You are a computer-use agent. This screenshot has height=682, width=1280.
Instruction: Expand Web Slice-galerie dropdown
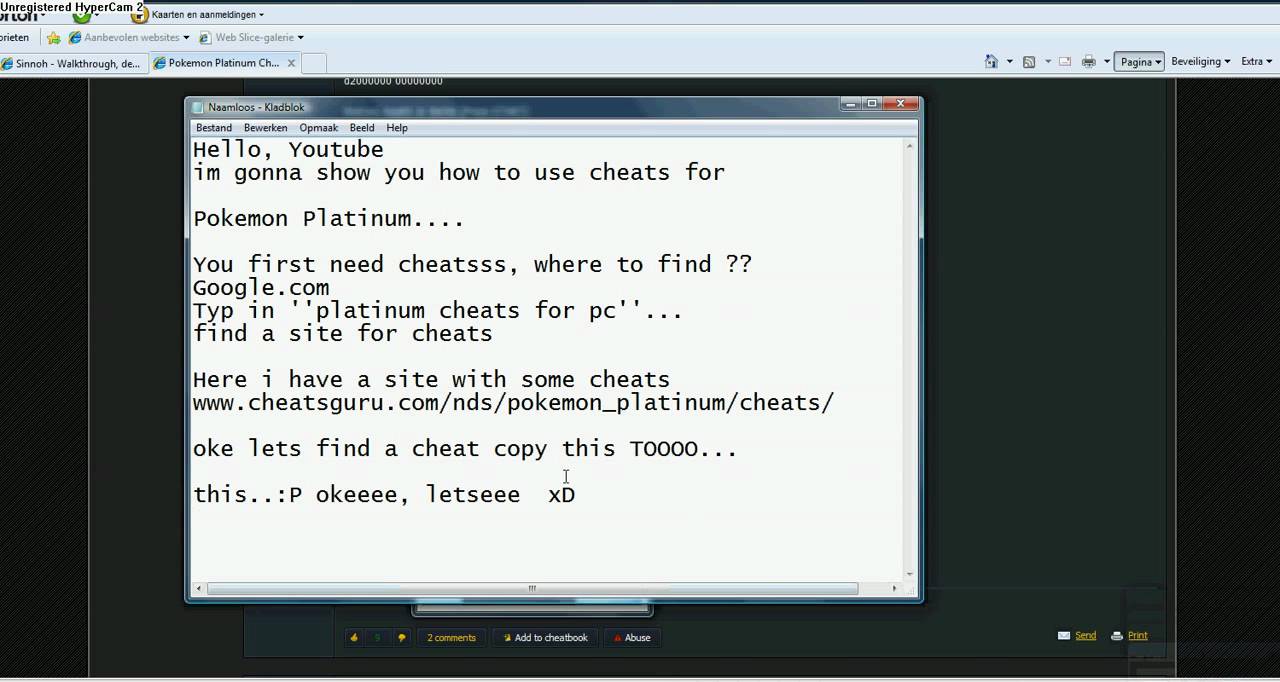pyautogui.click(x=300, y=38)
